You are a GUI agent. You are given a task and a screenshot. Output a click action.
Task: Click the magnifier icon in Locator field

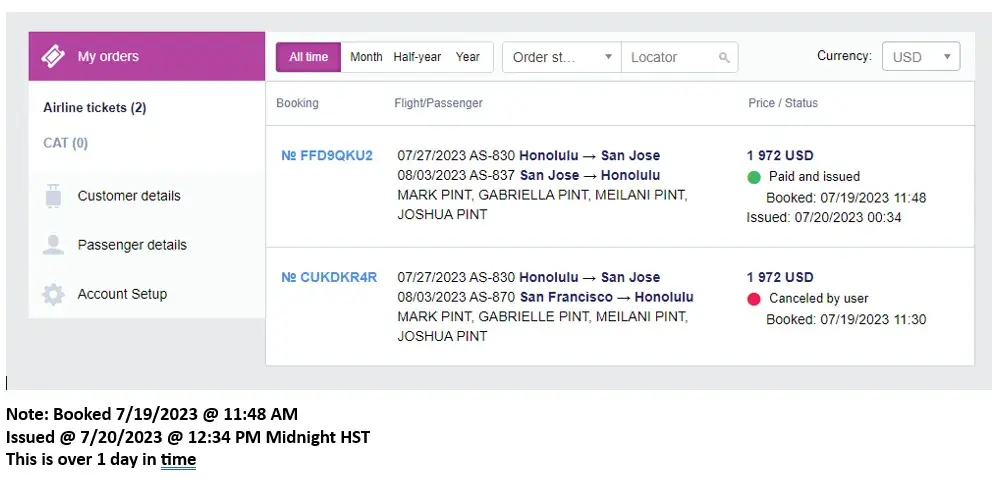tap(725, 58)
